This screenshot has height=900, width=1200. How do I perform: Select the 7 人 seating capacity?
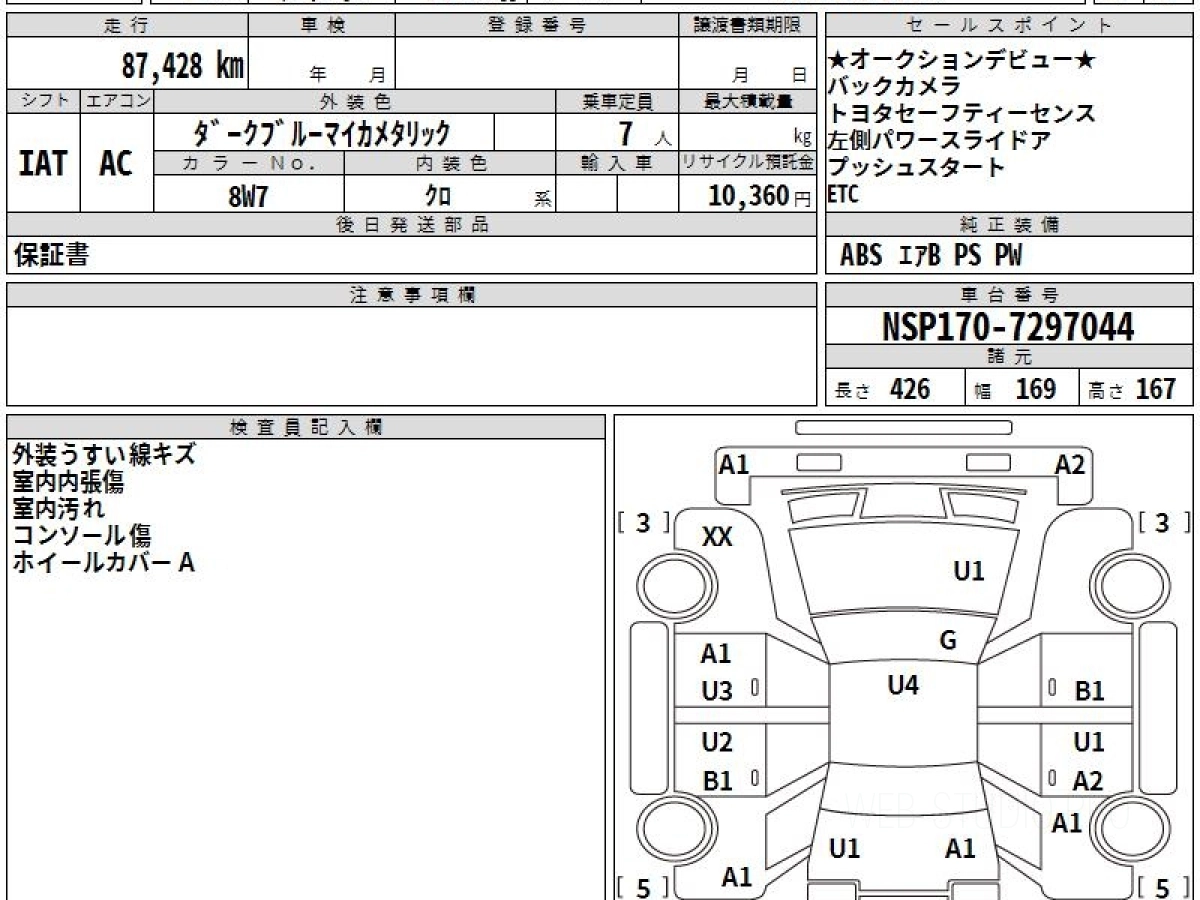click(644, 132)
